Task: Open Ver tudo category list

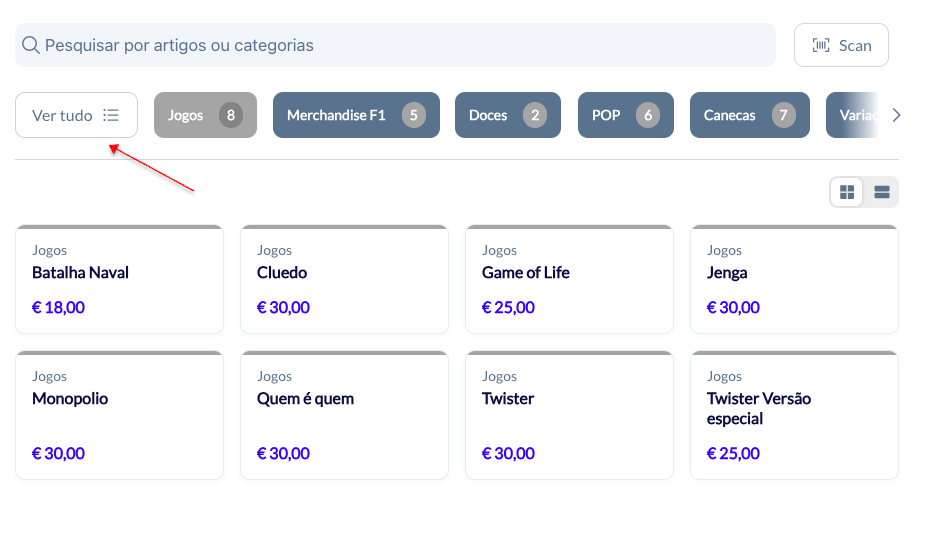Action: coord(76,115)
